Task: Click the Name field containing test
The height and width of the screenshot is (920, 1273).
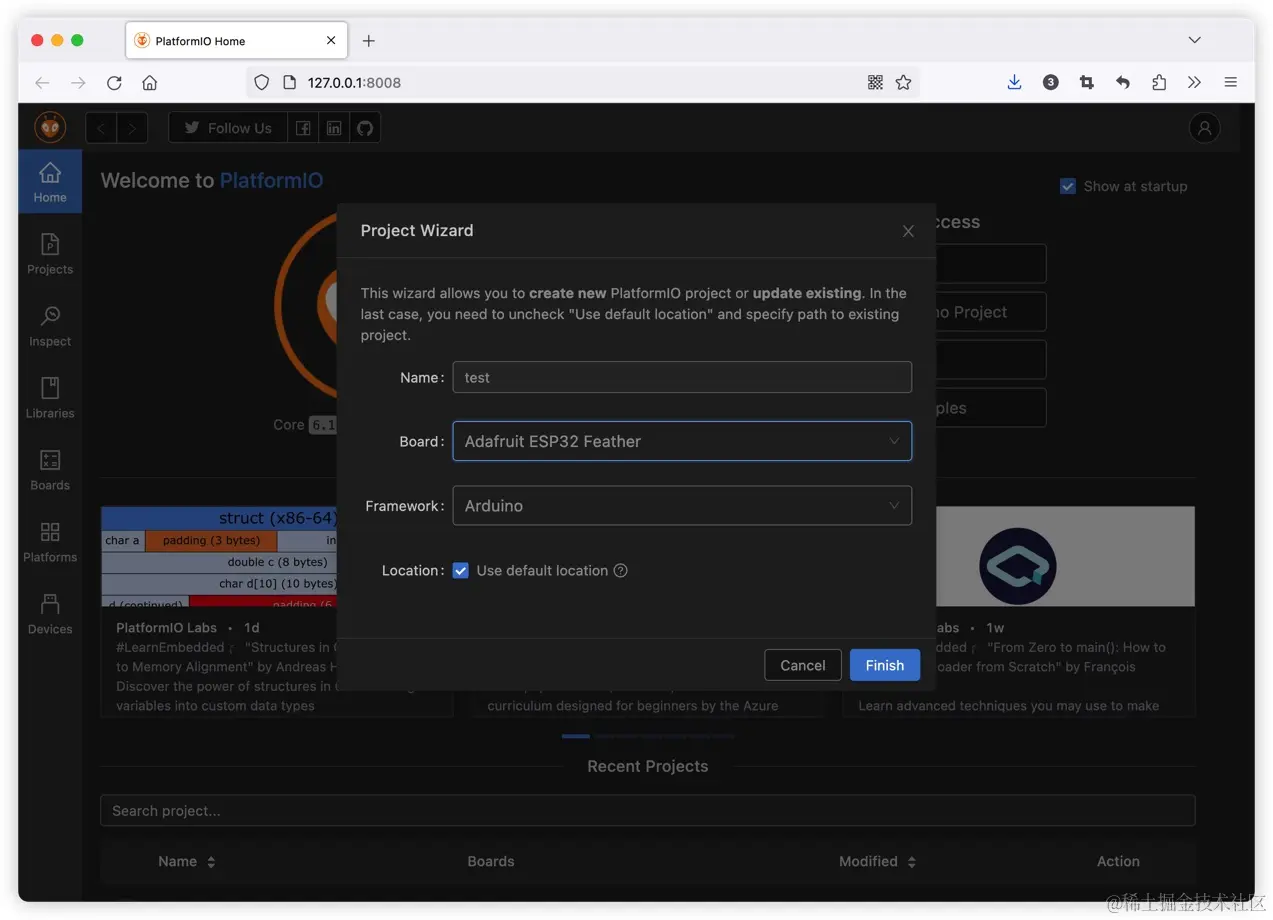Action: [x=682, y=377]
